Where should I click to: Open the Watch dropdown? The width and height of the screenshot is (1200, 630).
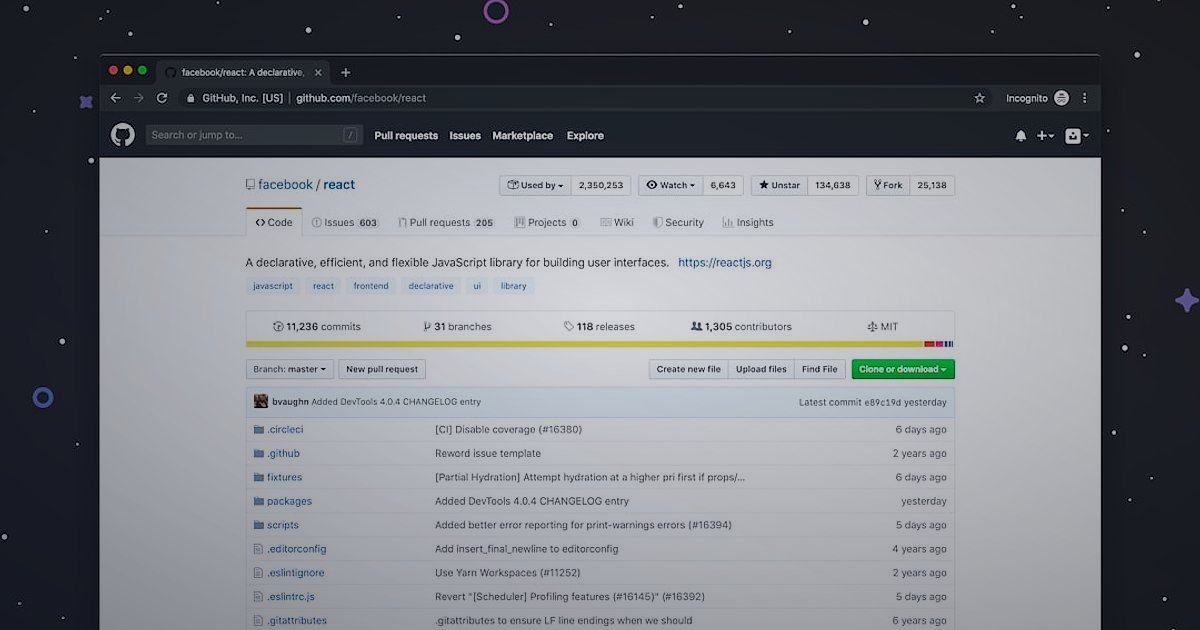point(670,185)
